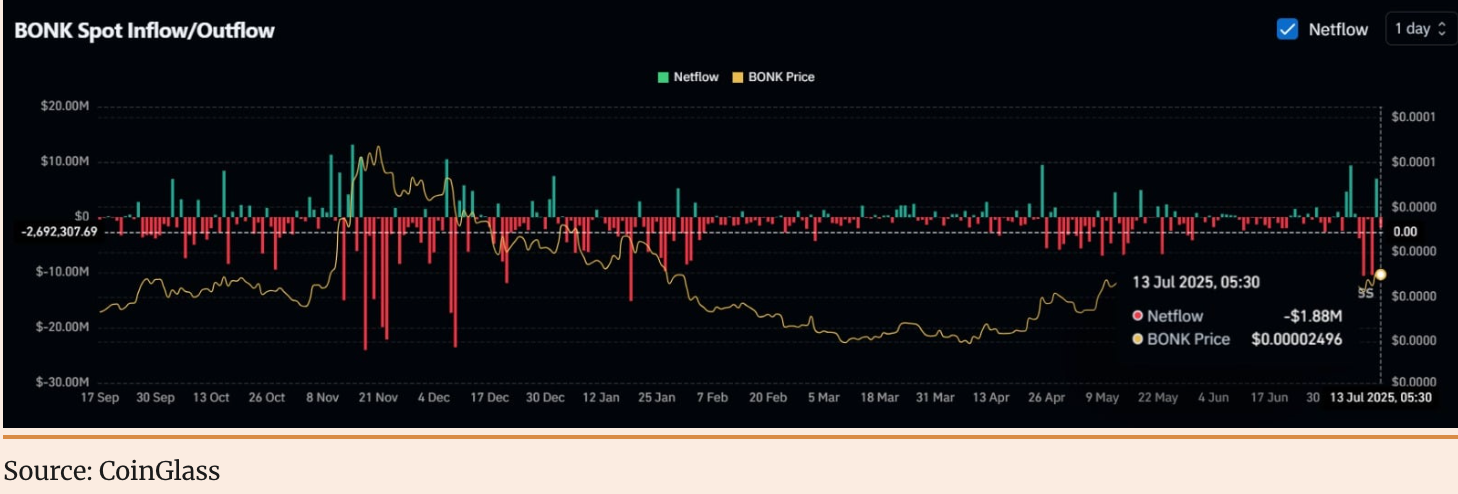Click the 17 Sep date label
The height and width of the screenshot is (494, 1458).
(100, 398)
